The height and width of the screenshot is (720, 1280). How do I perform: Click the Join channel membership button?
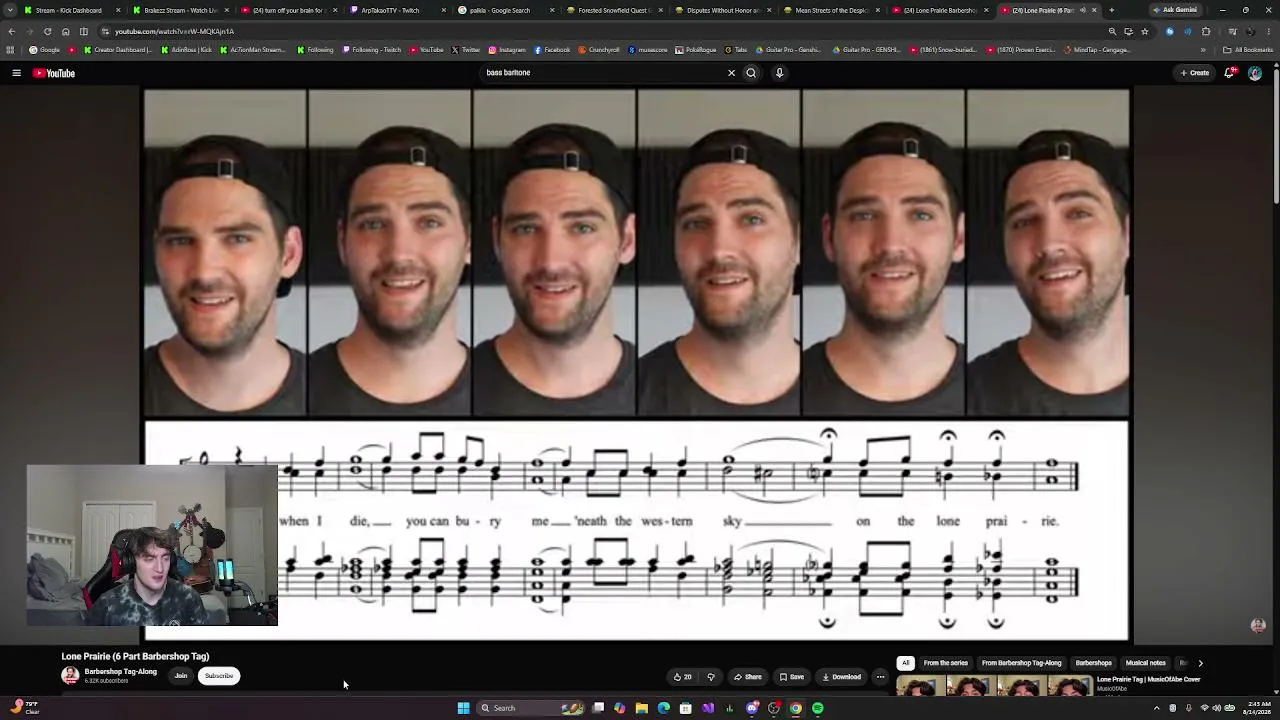pyautogui.click(x=181, y=676)
